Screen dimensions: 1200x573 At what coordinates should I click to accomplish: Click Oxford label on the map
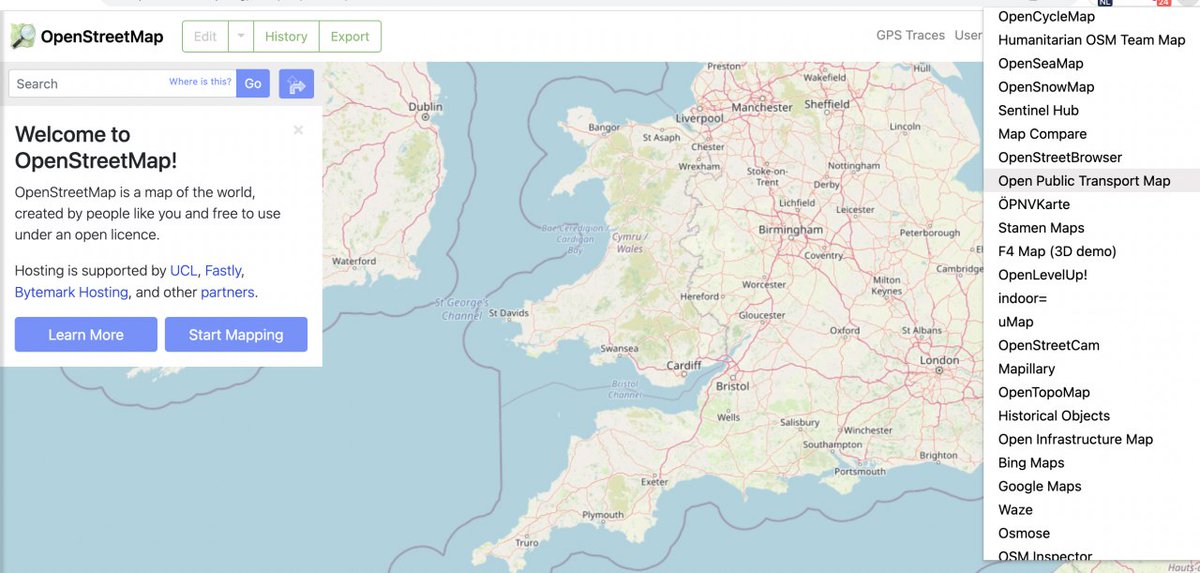point(845,330)
